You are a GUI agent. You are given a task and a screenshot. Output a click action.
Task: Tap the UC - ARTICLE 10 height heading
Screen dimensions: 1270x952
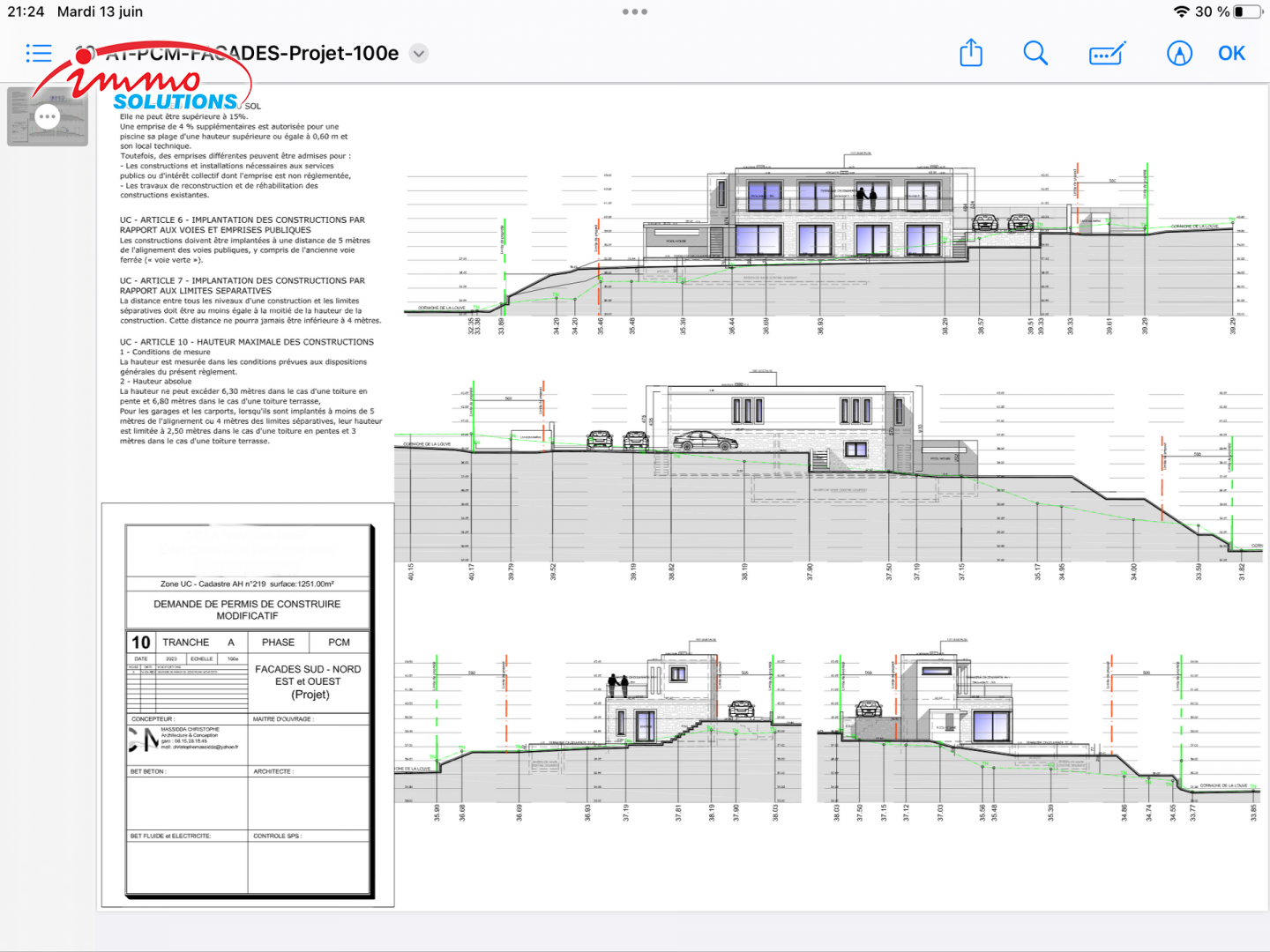[247, 342]
